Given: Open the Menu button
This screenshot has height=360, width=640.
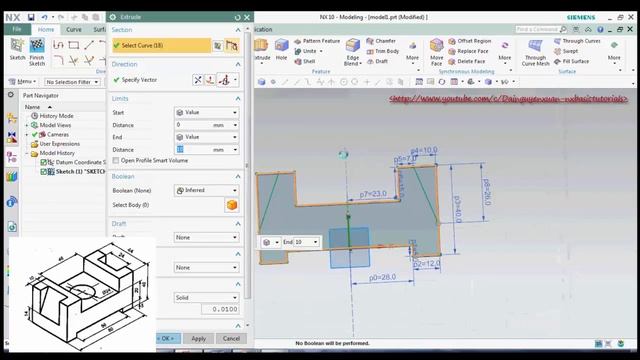Looking at the screenshot, I should tap(23, 82).
